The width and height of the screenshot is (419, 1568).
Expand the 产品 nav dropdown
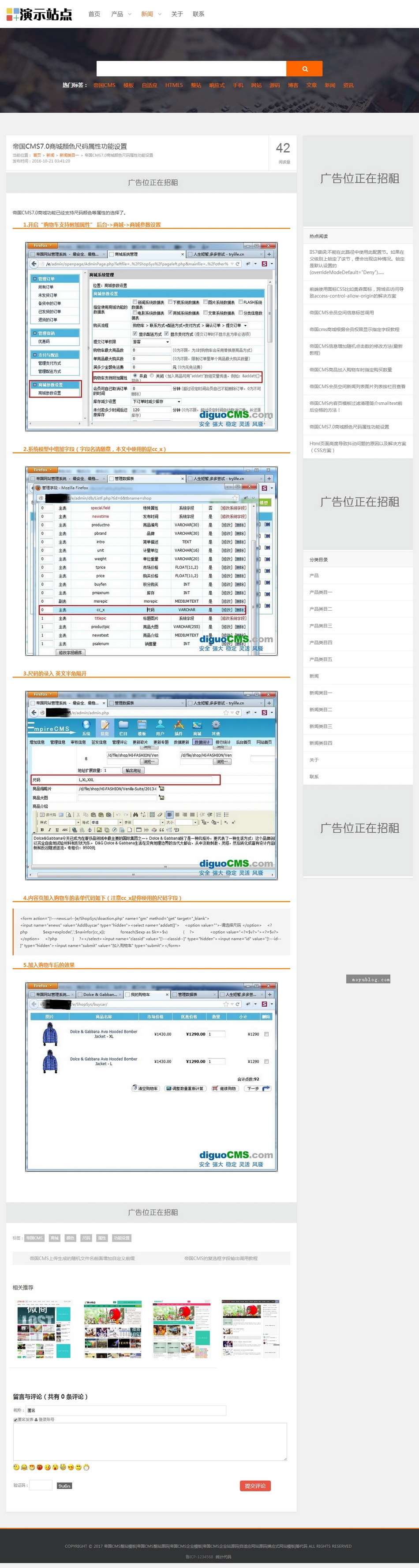[x=120, y=14]
